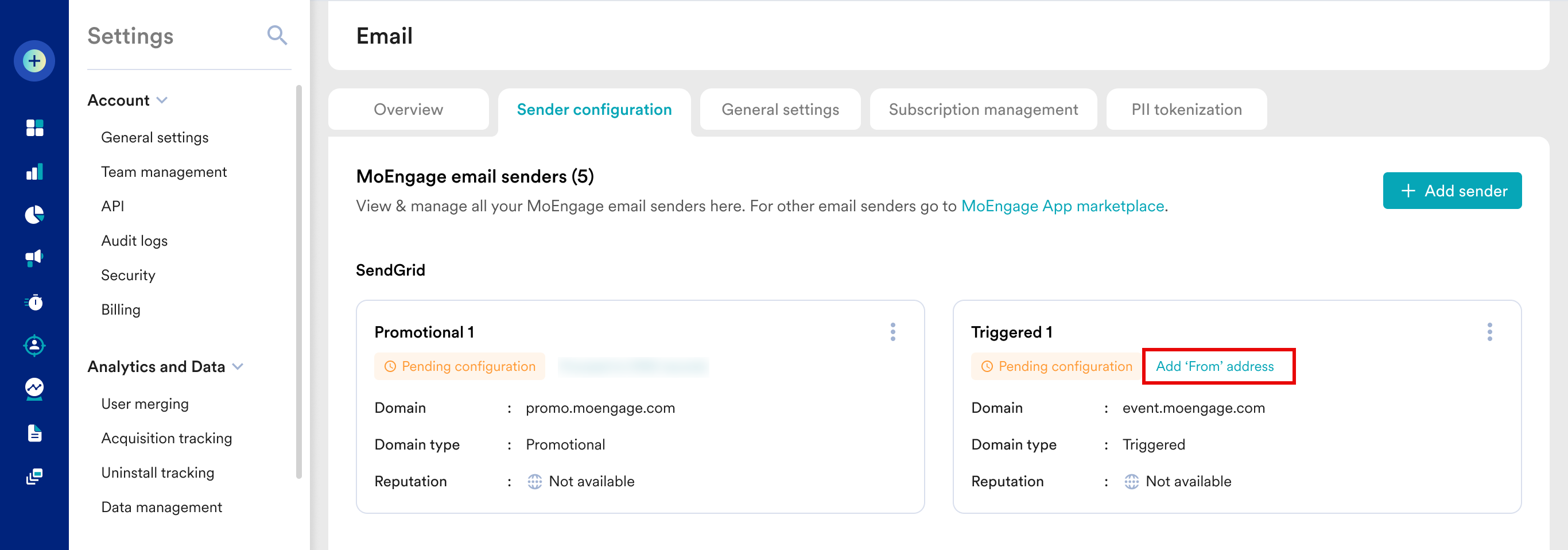Open Promotional 1 three-dot options menu
This screenshot has width=1568, height=550.
pos(892,332)
